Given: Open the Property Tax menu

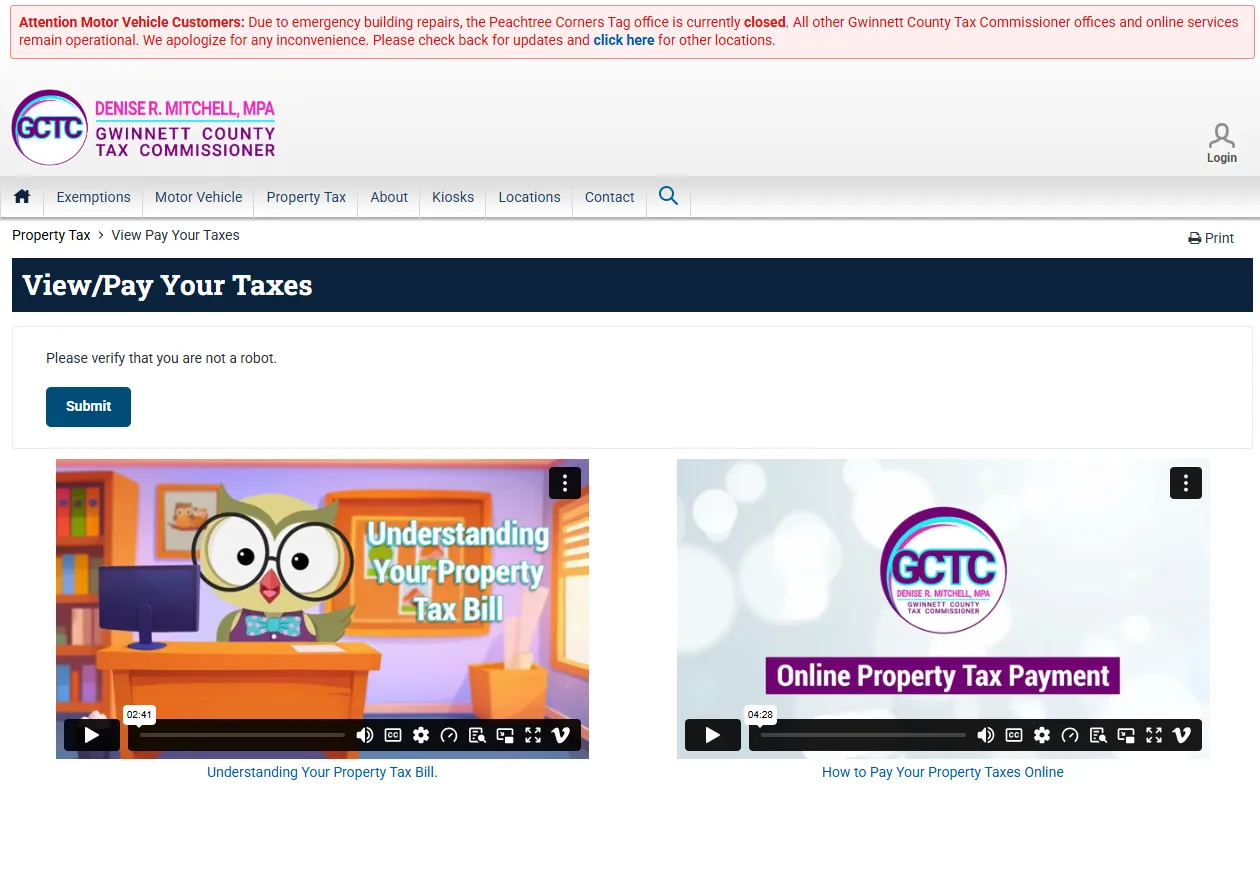Looking at the screenshot, I should click(306, 197).
